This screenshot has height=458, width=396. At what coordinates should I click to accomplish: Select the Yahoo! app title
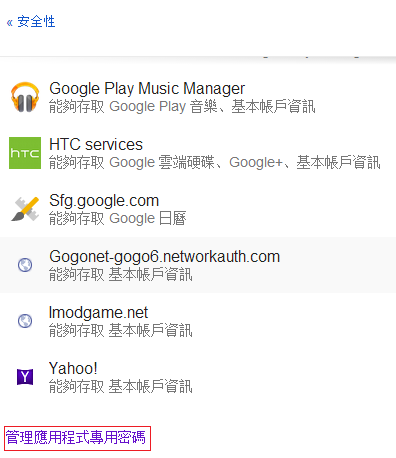click(x=73, y=369)
